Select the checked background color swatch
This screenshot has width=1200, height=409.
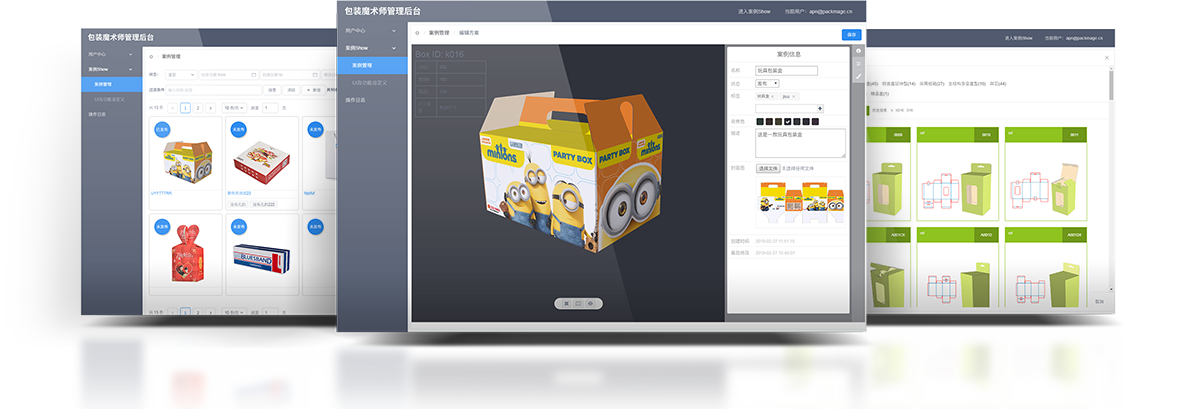[788, 121]
